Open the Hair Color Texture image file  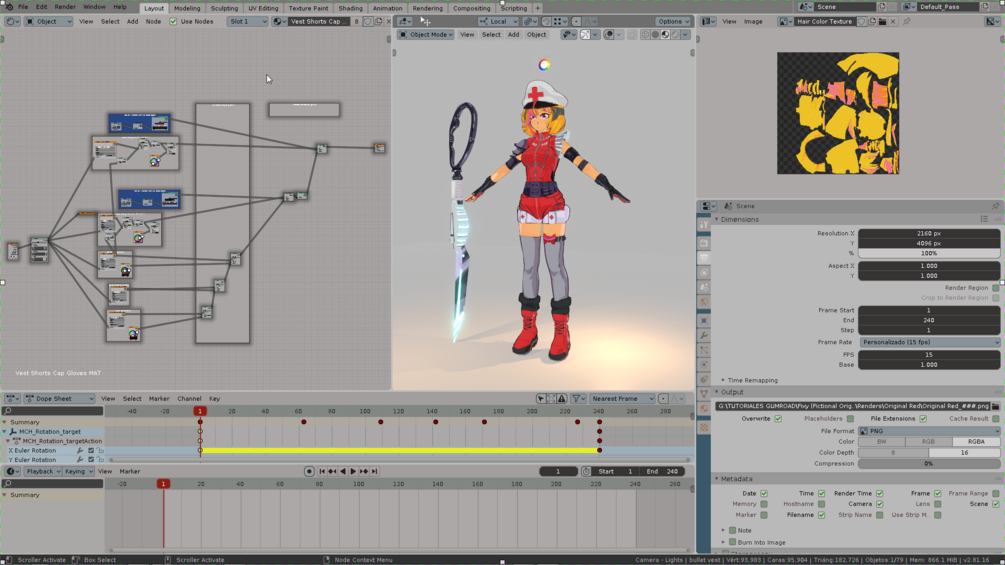pos(883,21)
